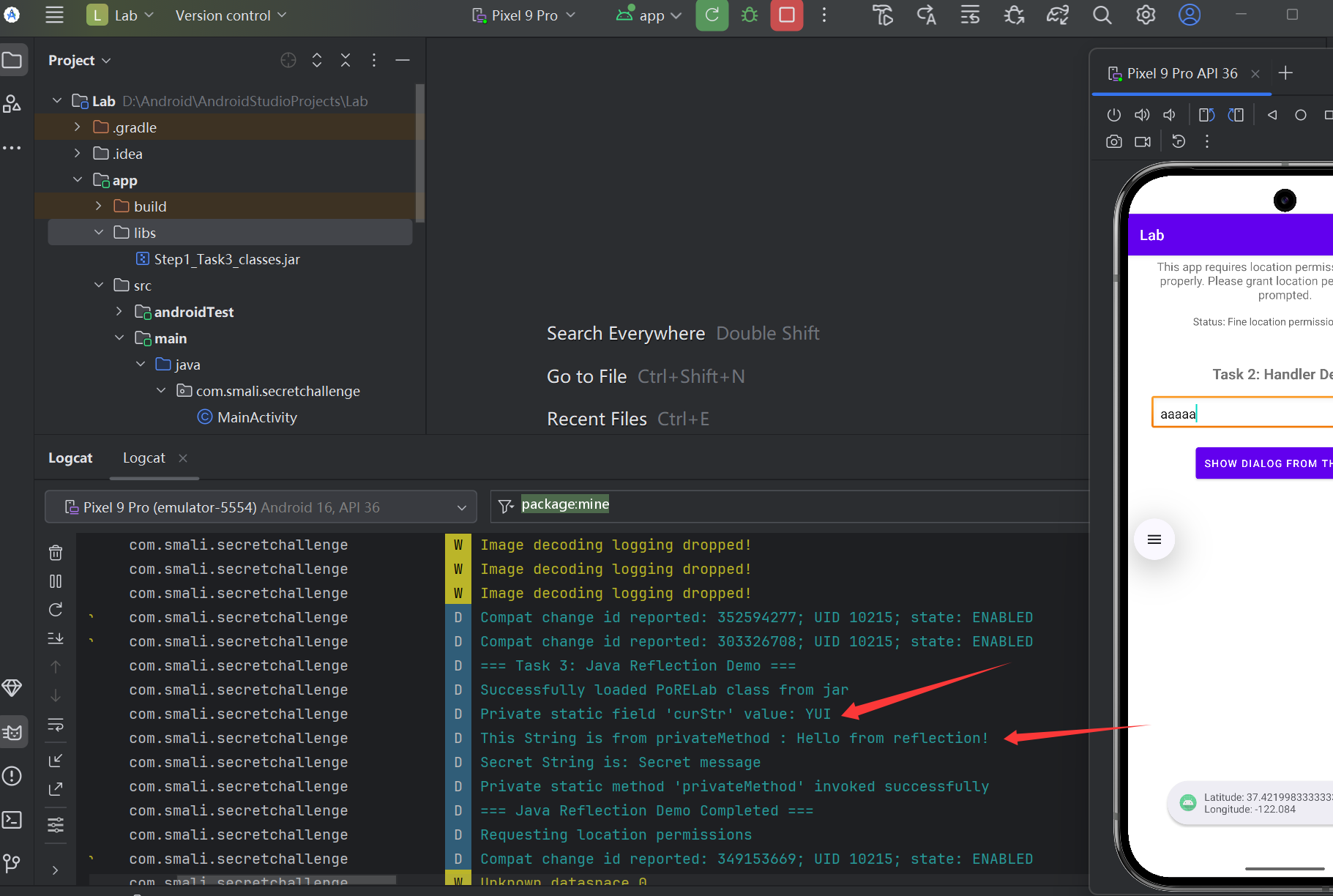The height and width of the screenshot is (896, 1333).
Task: Toggle soft-wrap in Logcat
Action: pyautogui.click(x=56, y=725)
